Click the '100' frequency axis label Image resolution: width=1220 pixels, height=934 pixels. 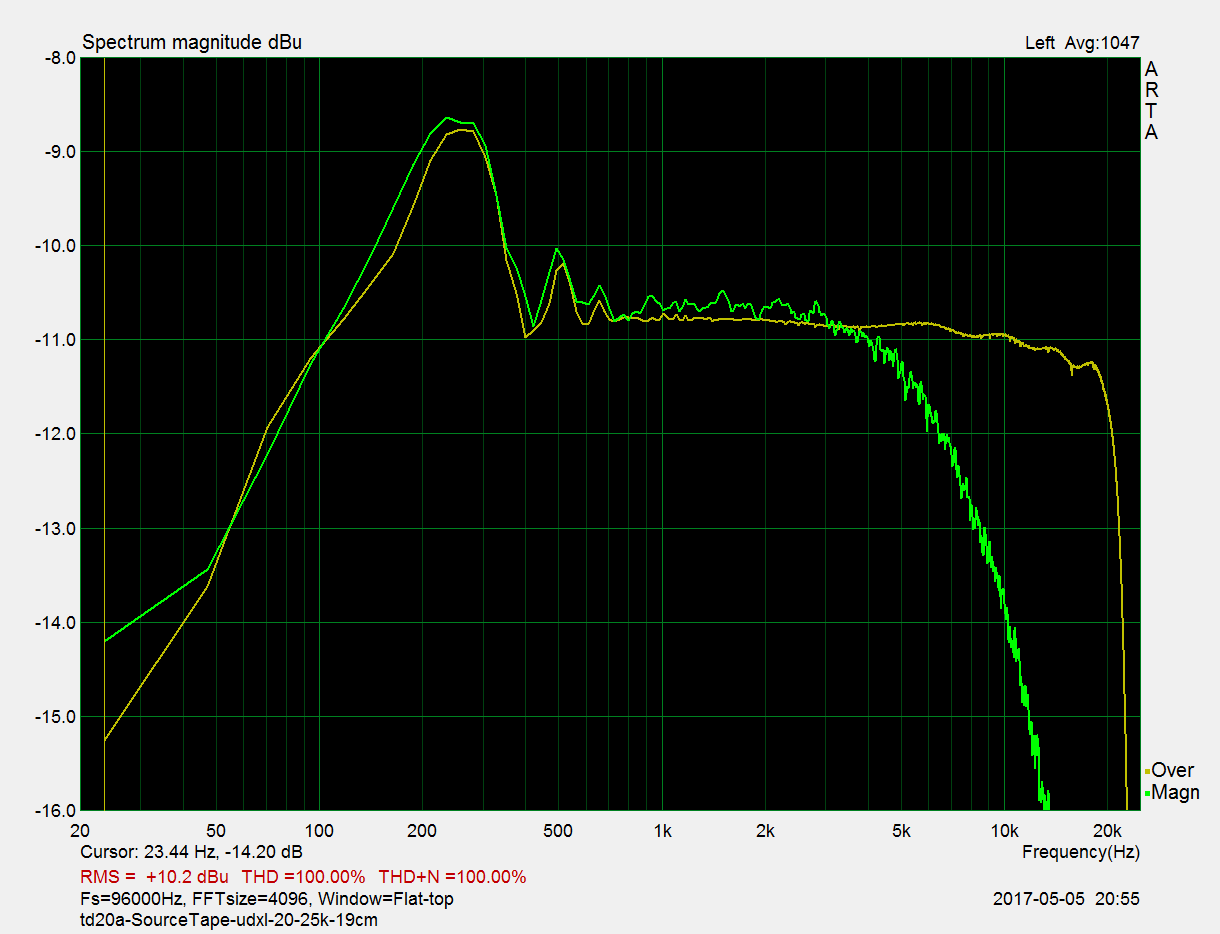[x=319, y=831]
